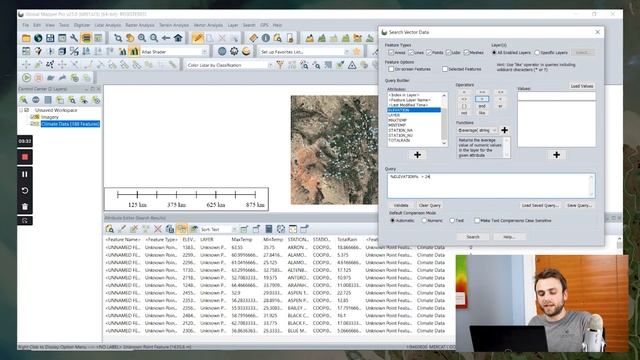Click the globe online data icon
Screen dimensions: 640x360
pos(38,38)
